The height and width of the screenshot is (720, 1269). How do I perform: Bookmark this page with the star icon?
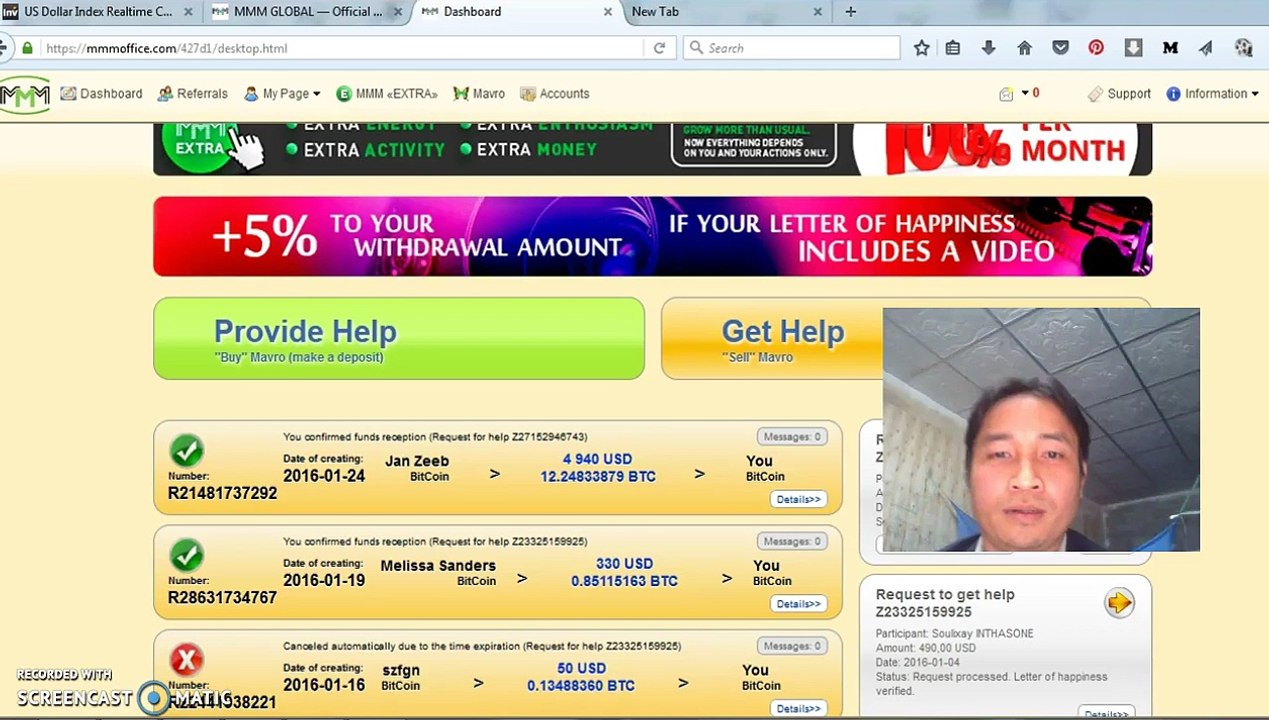point(921,48)
